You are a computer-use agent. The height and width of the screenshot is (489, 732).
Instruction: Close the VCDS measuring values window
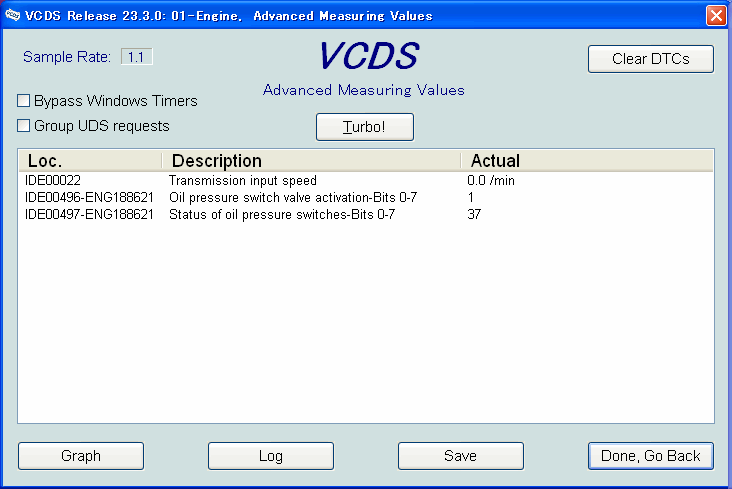716,15
